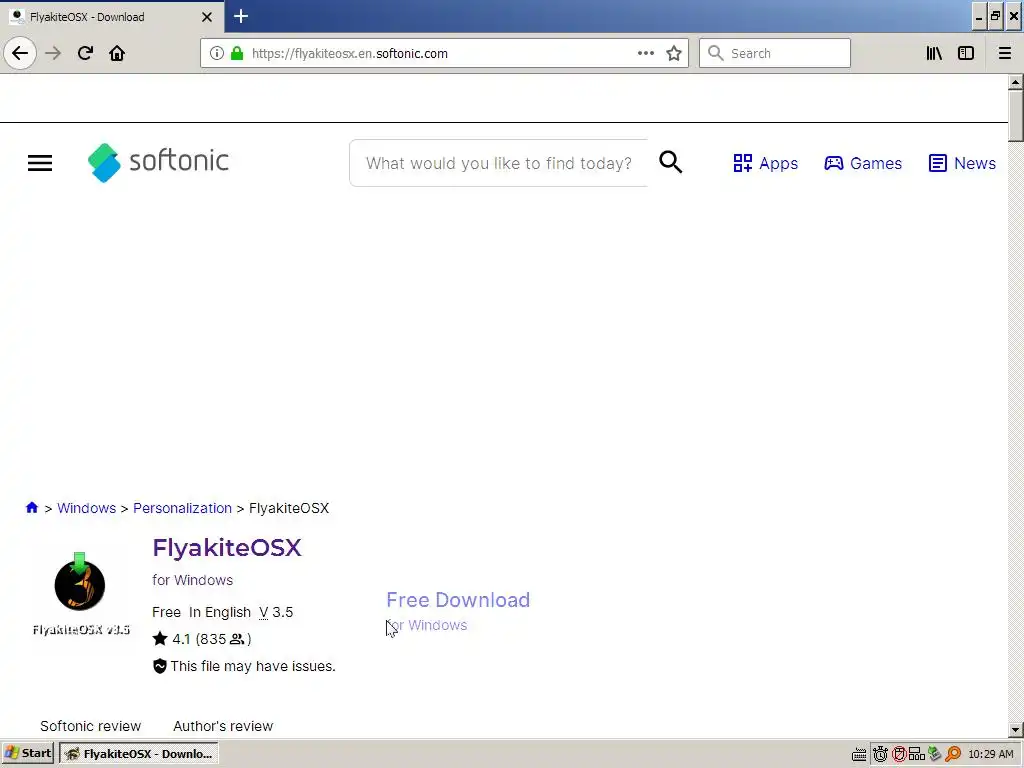Click the Softonic 'What would you like to find today?' field

pos(499,163)
